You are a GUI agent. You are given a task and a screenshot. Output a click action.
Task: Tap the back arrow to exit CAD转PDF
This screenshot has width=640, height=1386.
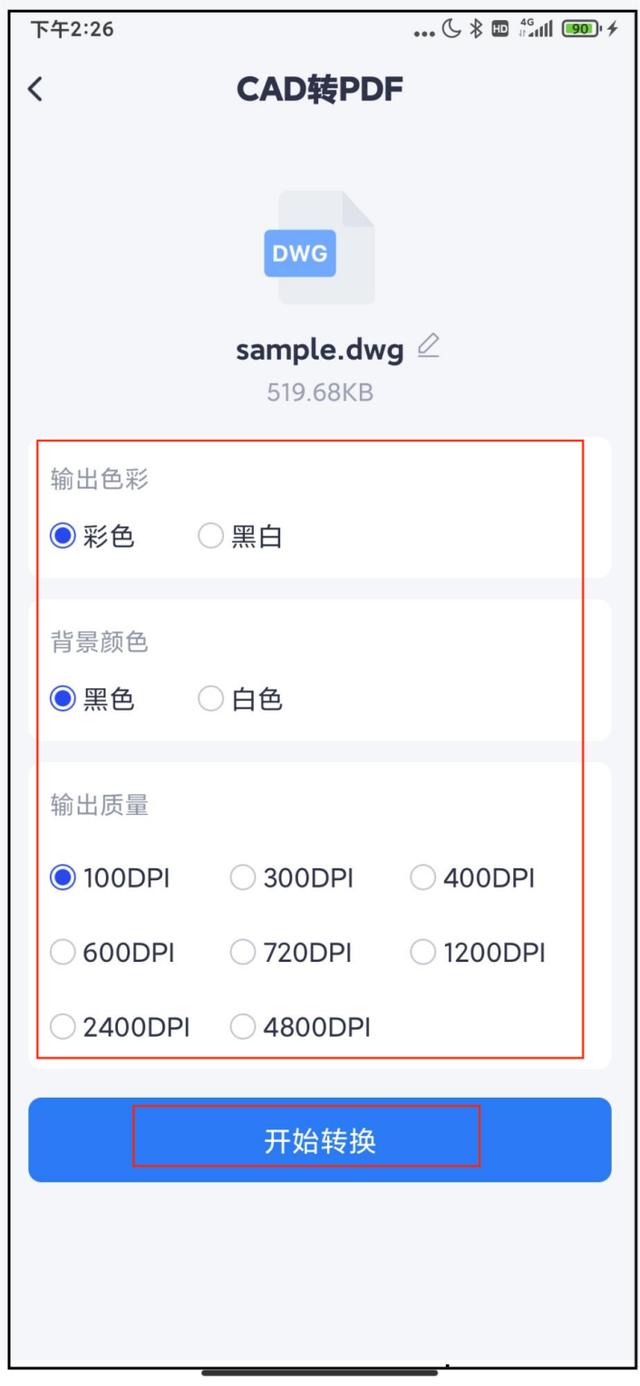[x=37, y=89]
